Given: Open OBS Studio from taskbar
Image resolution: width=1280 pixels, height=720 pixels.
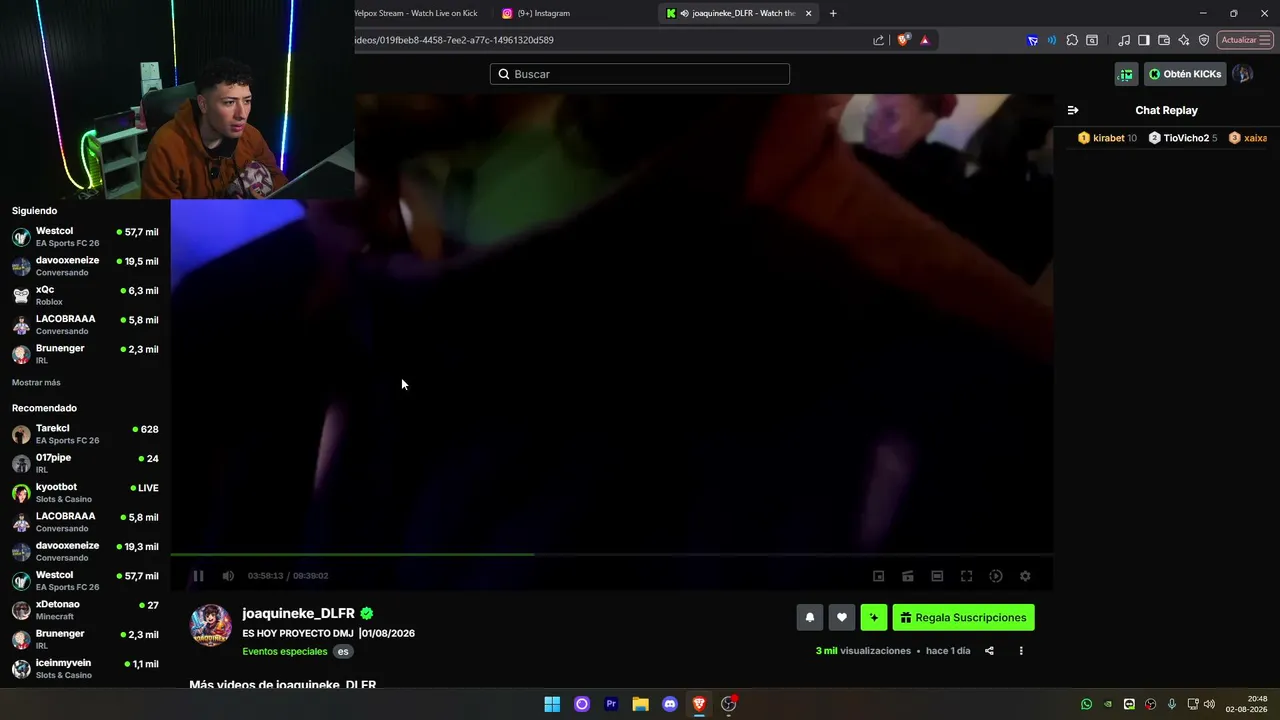Looking at the screenshot, I should (729, 704).
